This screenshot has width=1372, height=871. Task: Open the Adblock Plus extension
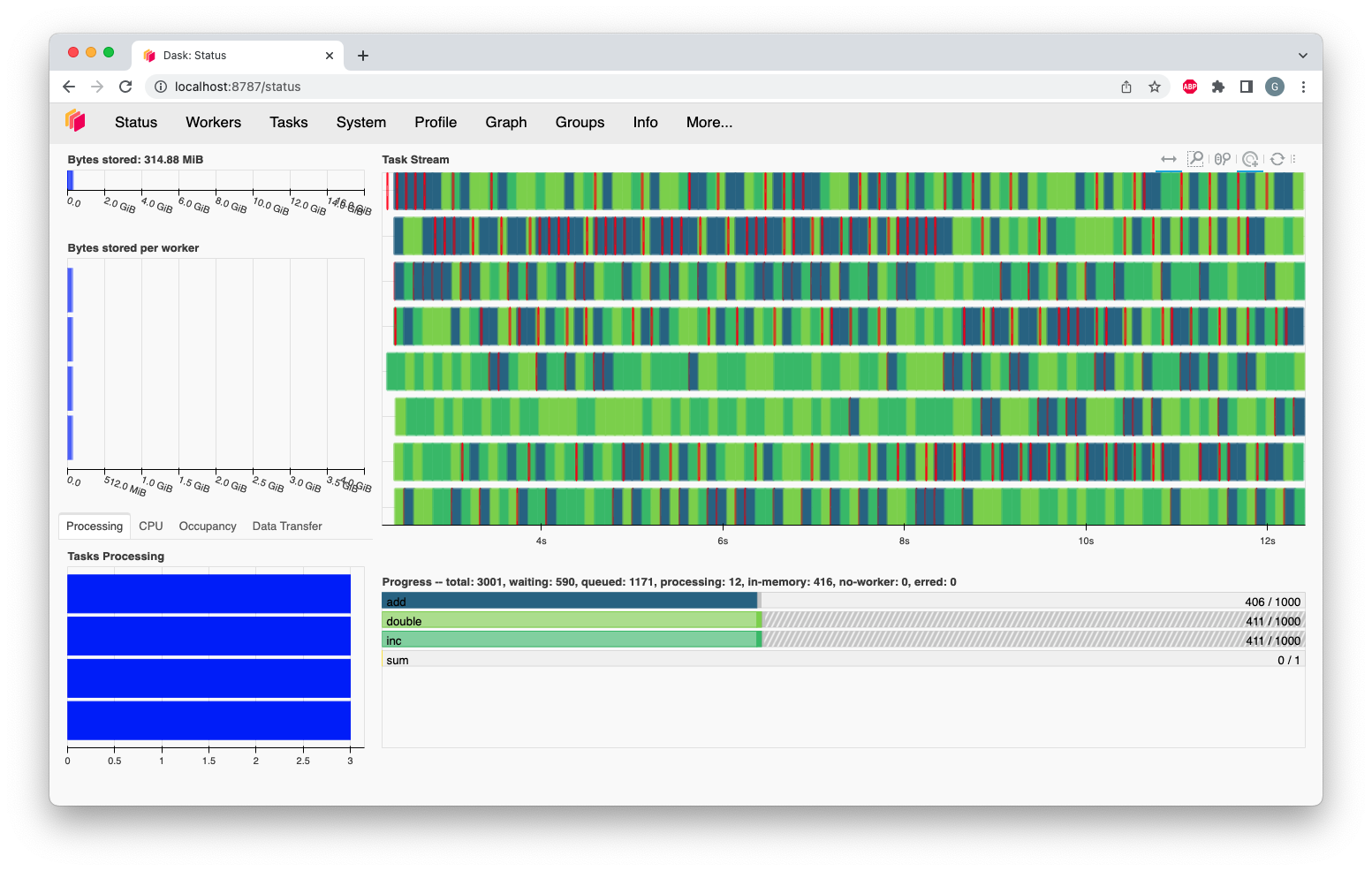click(1190, 87)
